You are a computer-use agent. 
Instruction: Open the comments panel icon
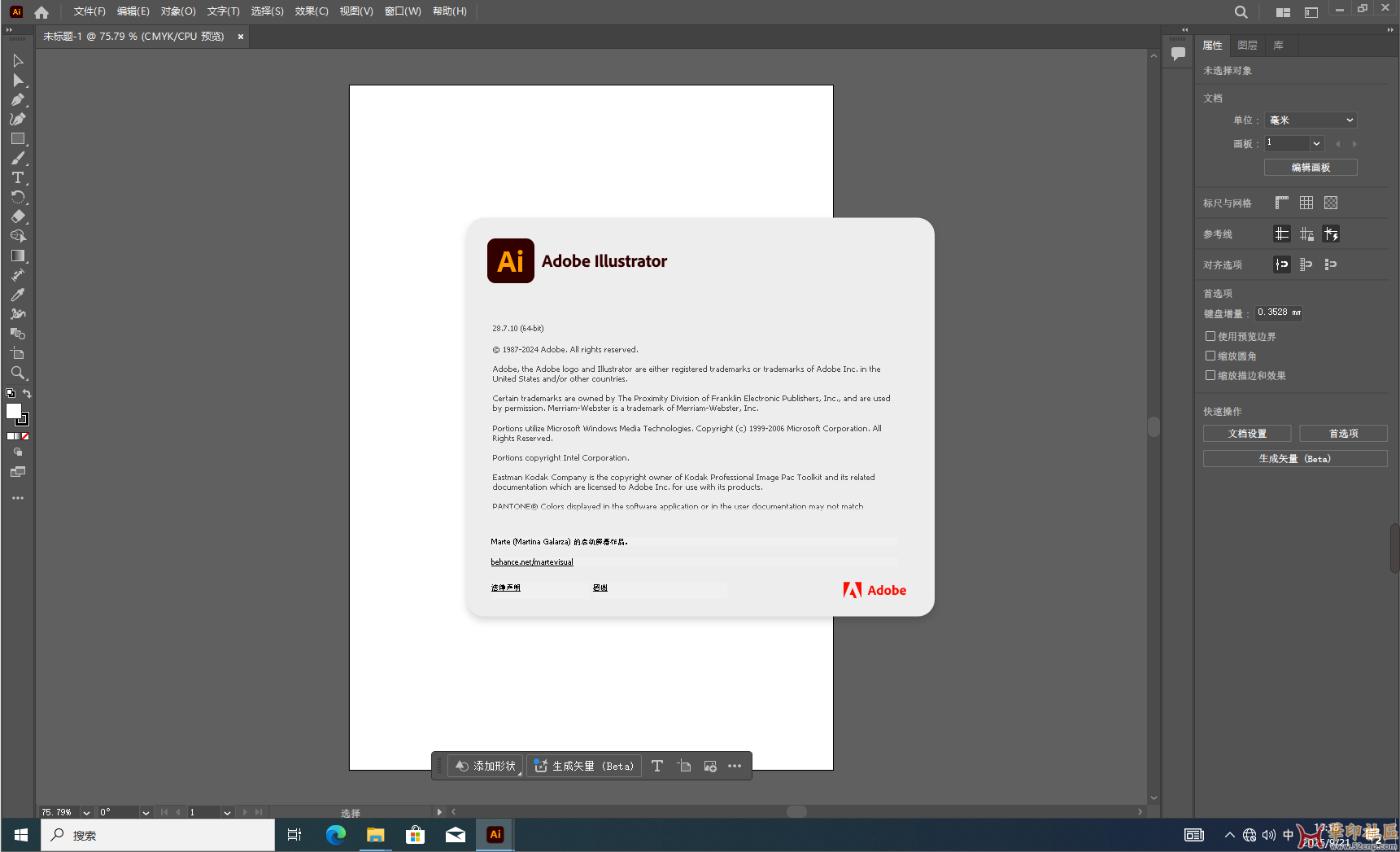tap(1178, 54)
